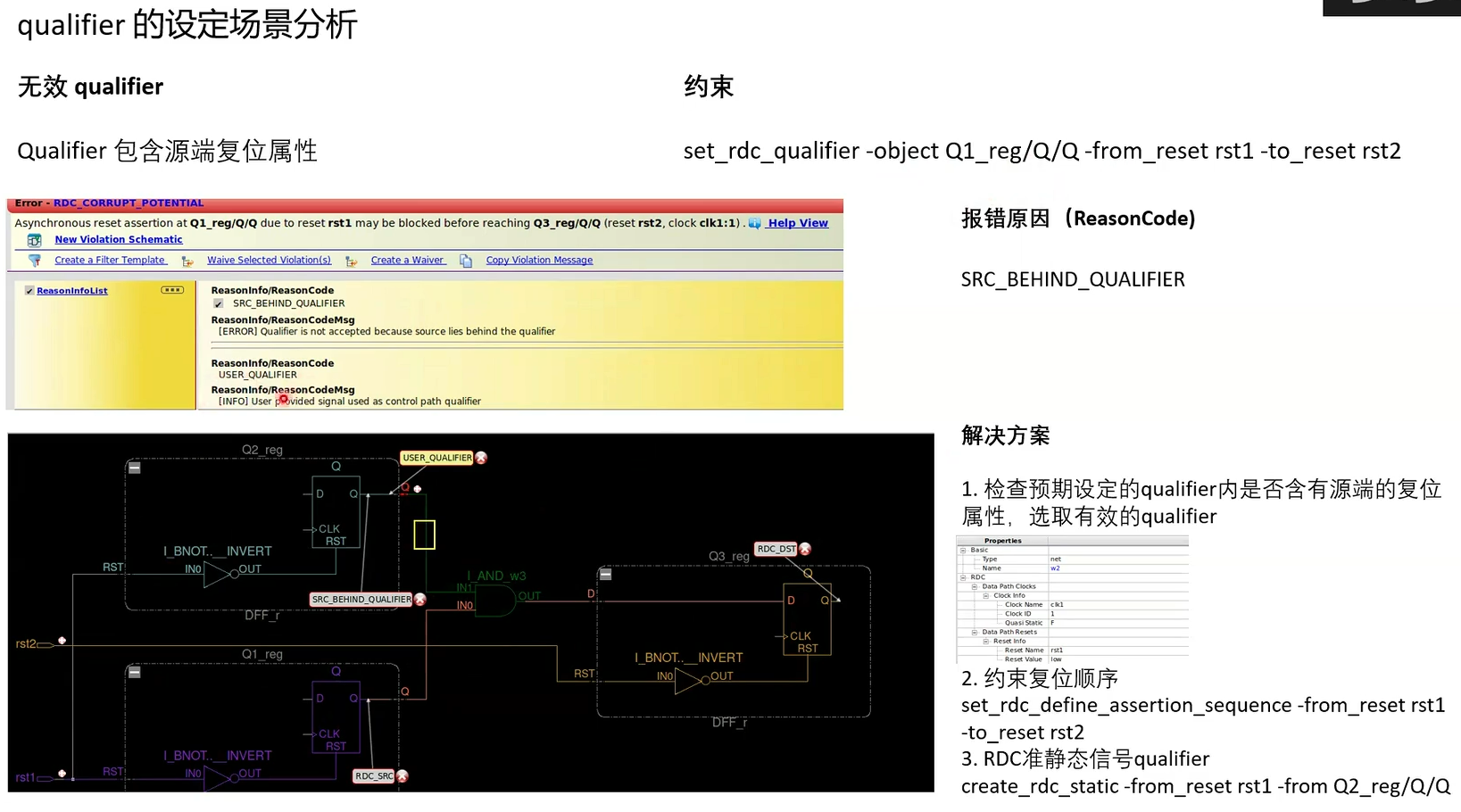
Task: Click the Q2_reg block name label
Action: [x=262, y=450]
